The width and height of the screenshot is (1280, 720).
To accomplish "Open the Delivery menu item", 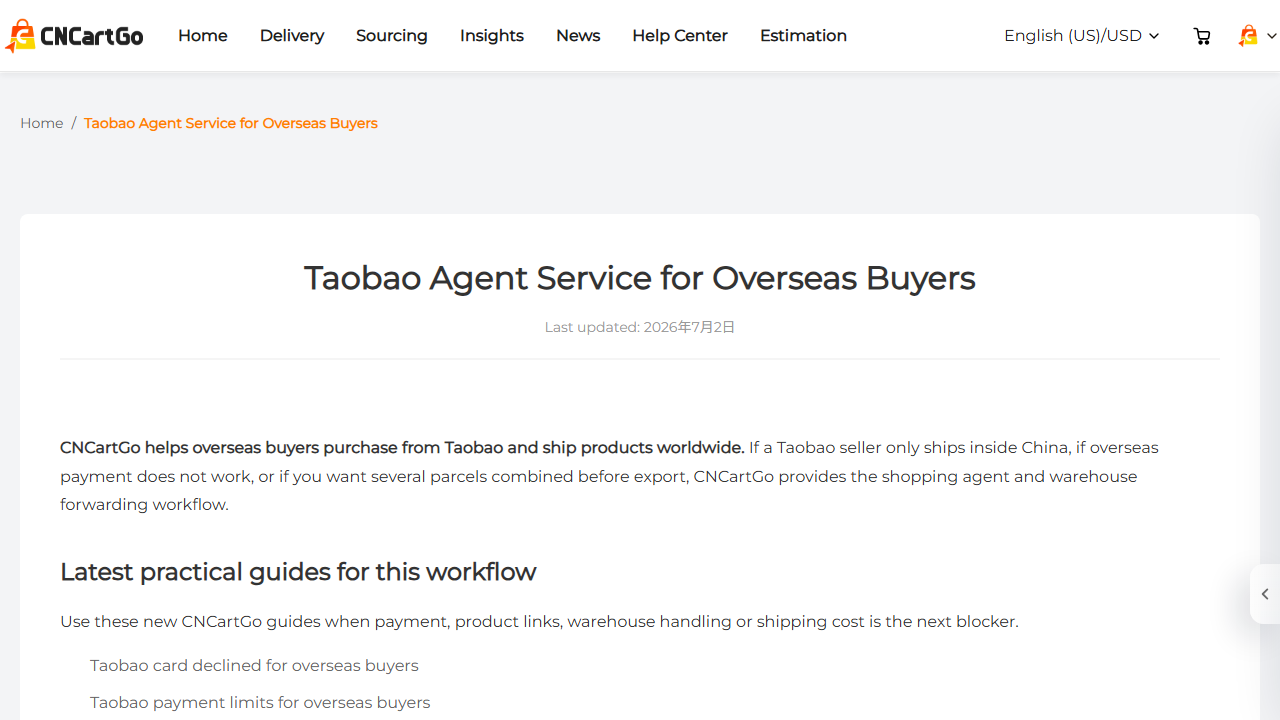I will point(292,36).
